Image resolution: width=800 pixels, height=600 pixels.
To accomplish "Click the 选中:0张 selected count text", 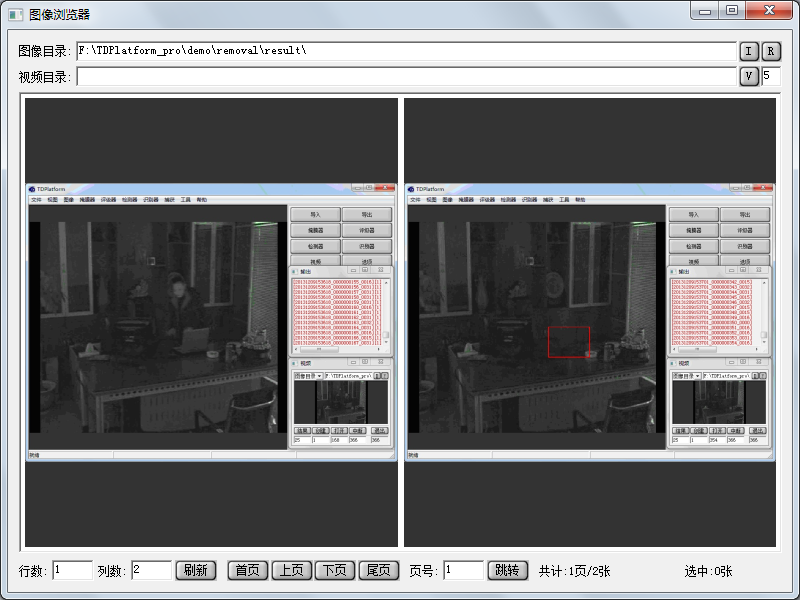I will (x=708, y=571).
